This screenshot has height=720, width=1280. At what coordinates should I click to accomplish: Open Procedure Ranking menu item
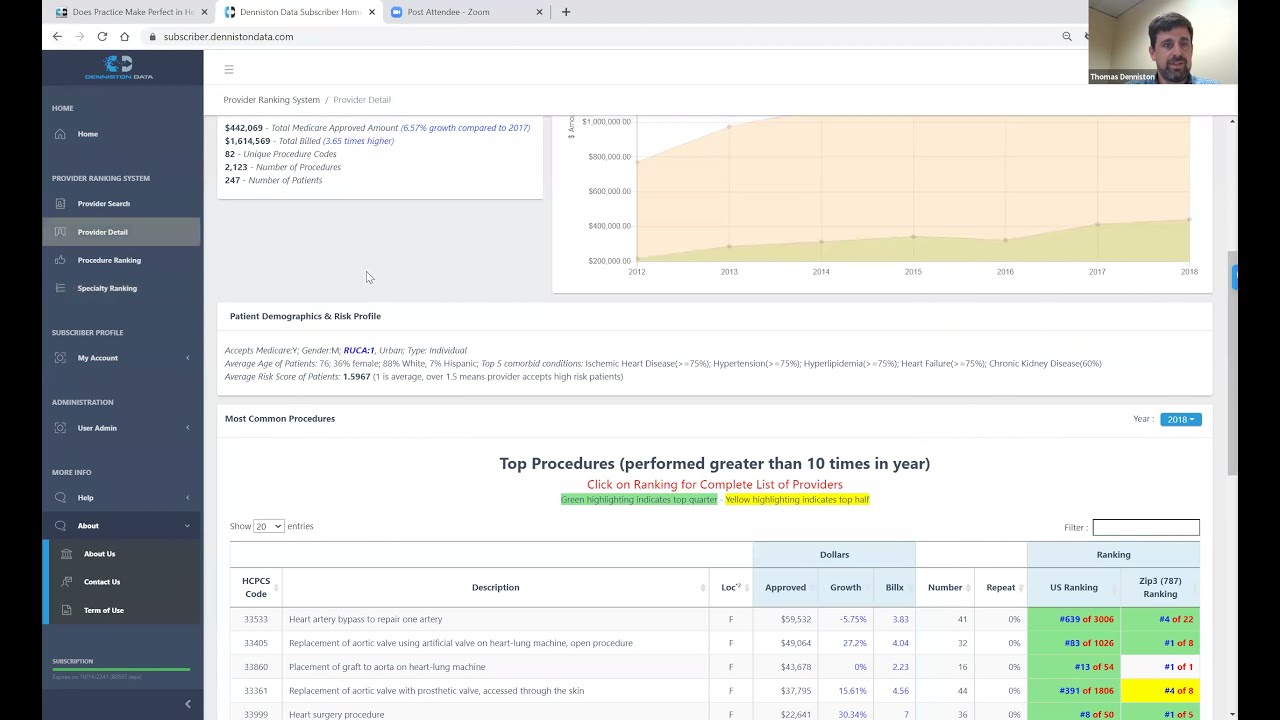point(109,260)
